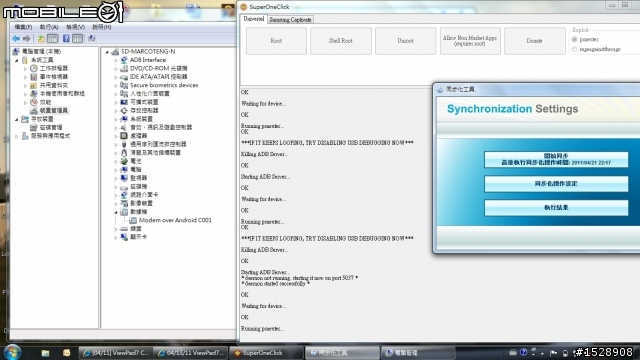Select Modem over Android C001 device
Viewport: 640px width, 360px height.
pos(175,220)
